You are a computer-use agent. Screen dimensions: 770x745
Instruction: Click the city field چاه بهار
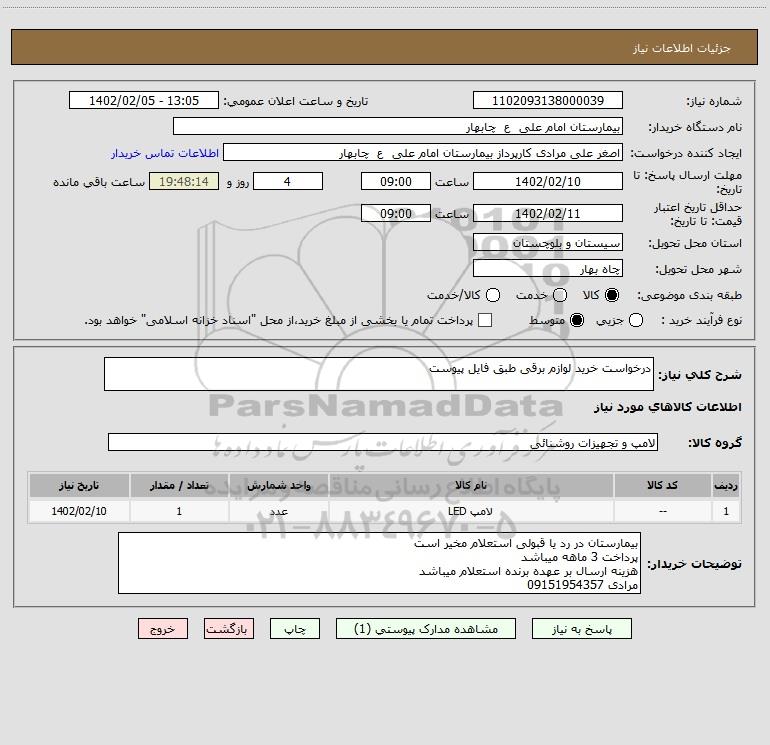[548, 268]
